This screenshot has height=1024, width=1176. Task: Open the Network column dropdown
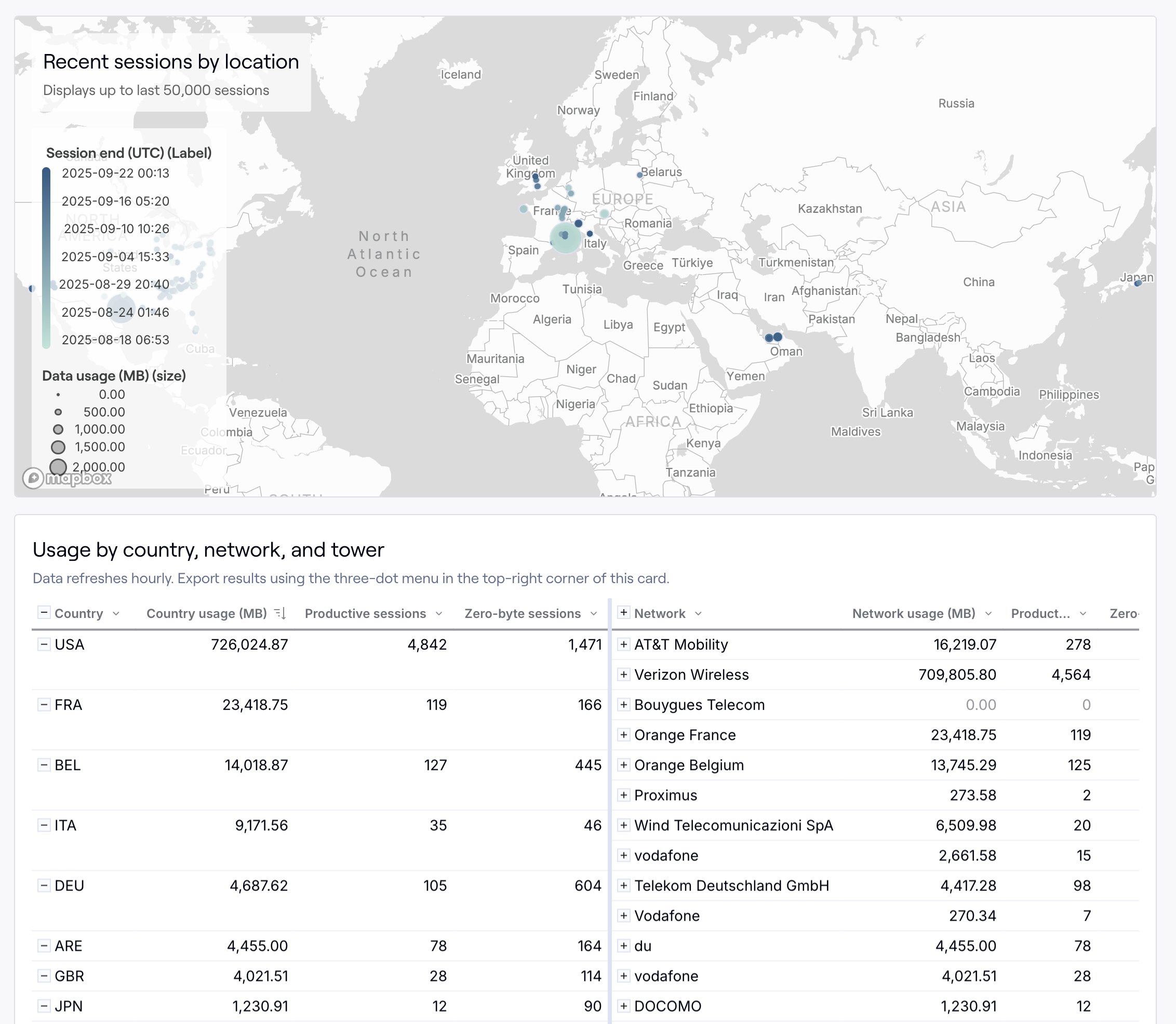[699, 613]
